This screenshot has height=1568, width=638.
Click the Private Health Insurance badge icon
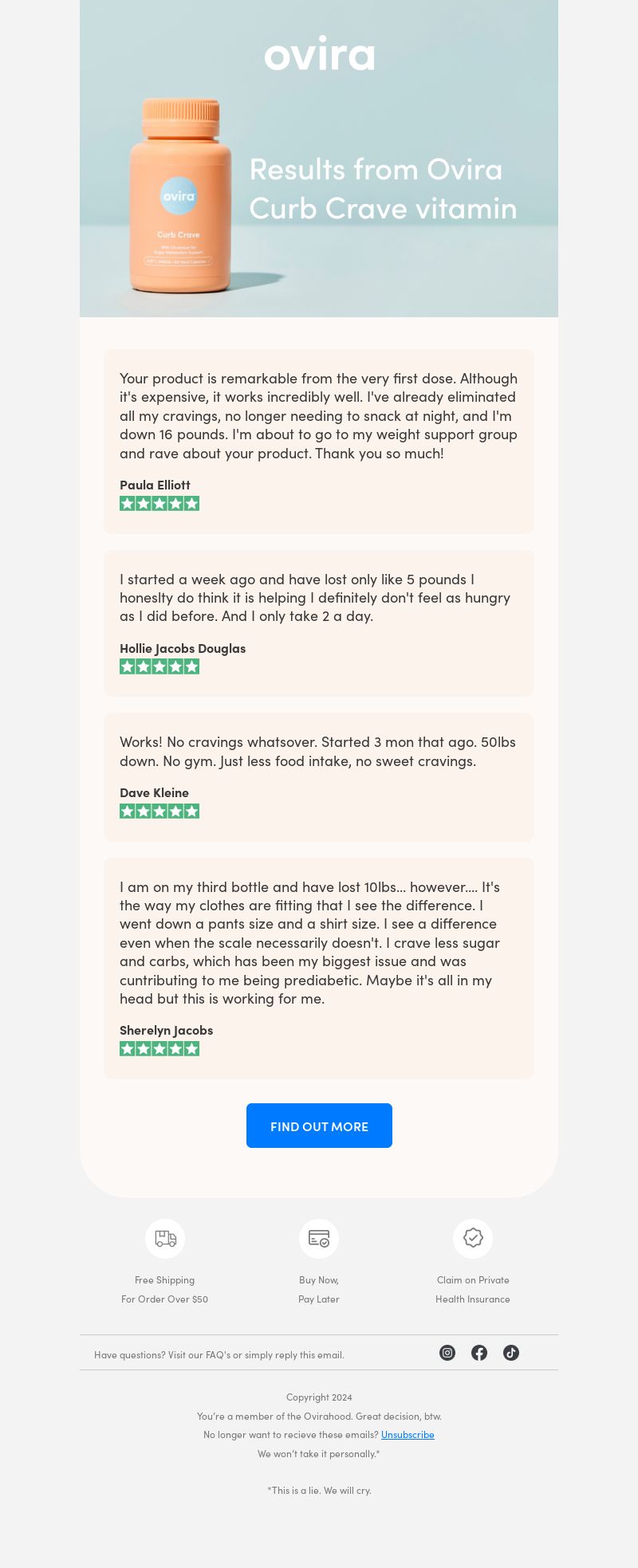(x=473, y=1239)
